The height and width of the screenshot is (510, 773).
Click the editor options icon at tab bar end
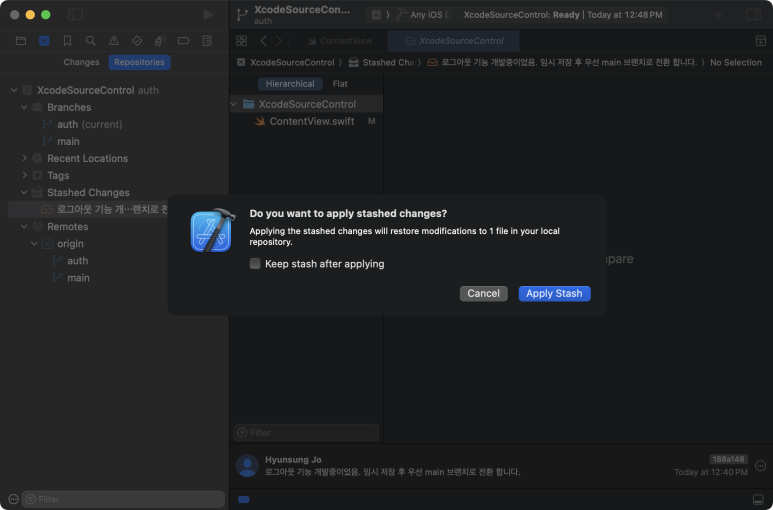(x=761, y=40)
